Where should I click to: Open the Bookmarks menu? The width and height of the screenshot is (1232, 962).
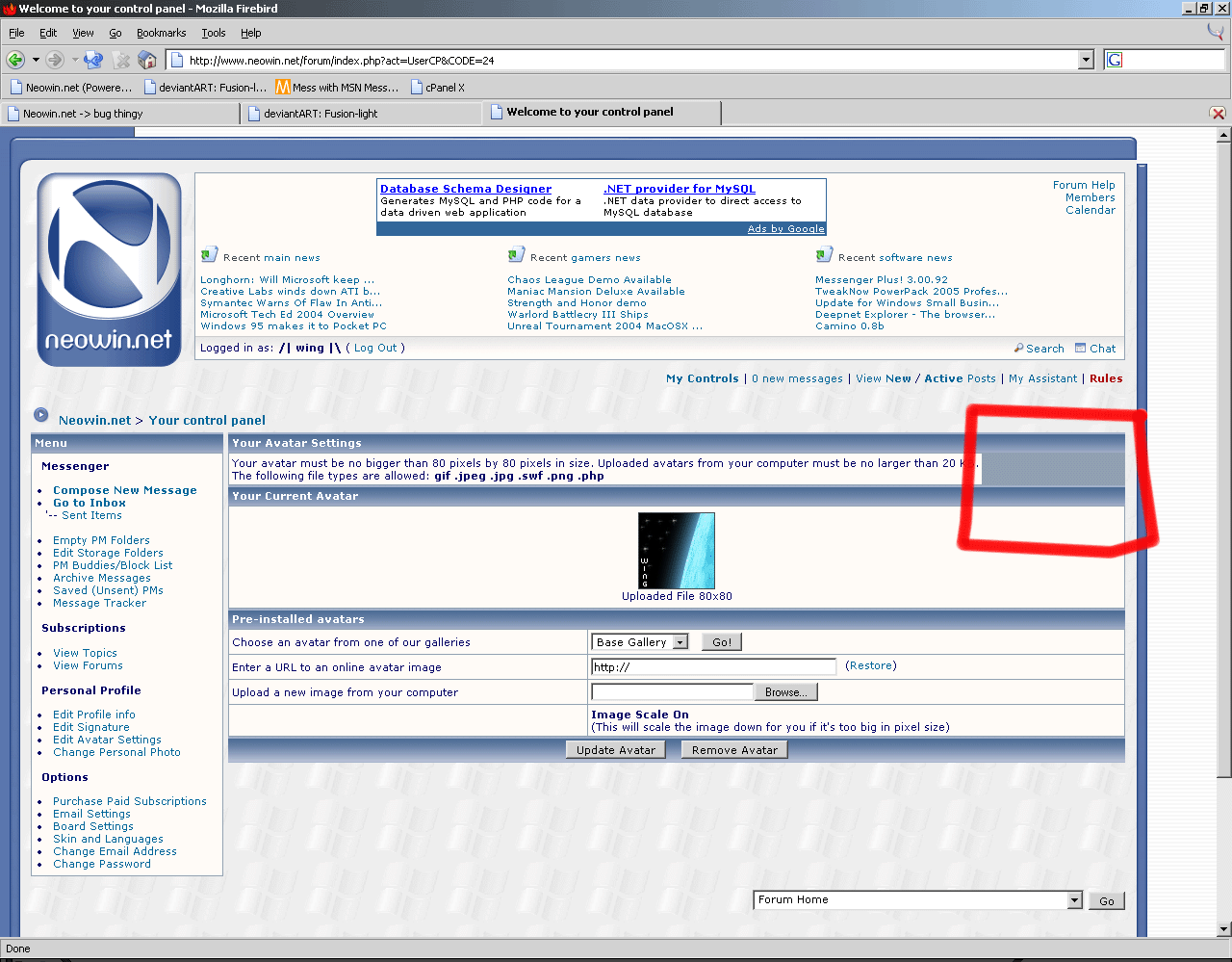coord(161,33)
